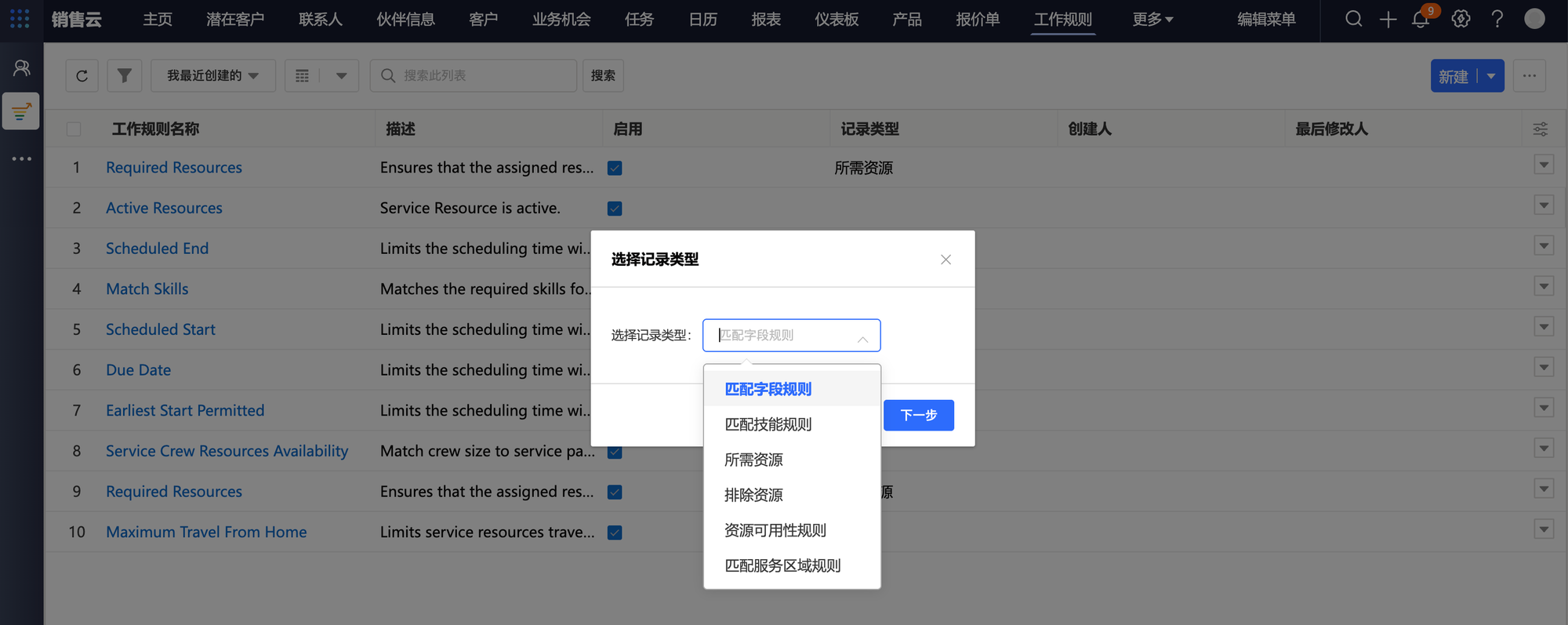Click the notification bell icon
Screen dimensions: 1568x625
pos(1420,20)
